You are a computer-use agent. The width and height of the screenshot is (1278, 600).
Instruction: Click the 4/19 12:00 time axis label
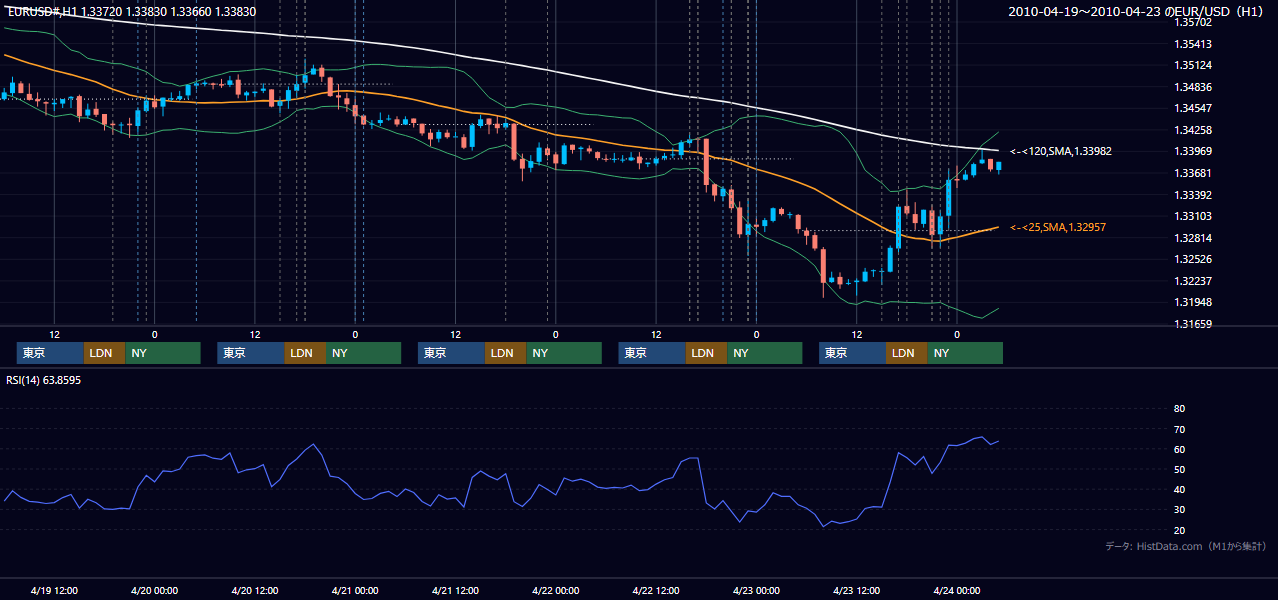[x=54, y=591]
